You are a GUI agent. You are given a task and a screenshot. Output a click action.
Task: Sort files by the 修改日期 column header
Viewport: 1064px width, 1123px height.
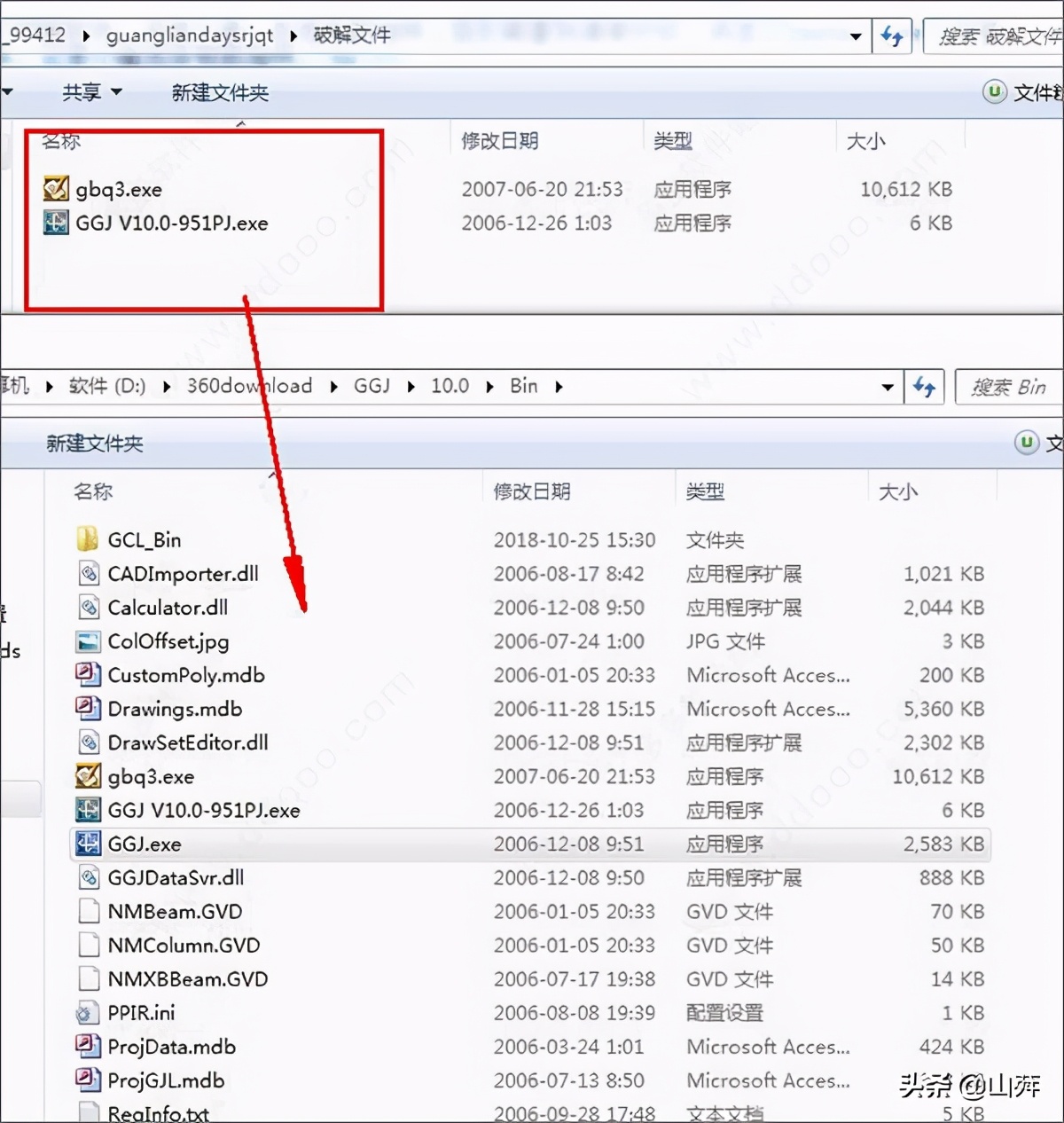[532, 491]
